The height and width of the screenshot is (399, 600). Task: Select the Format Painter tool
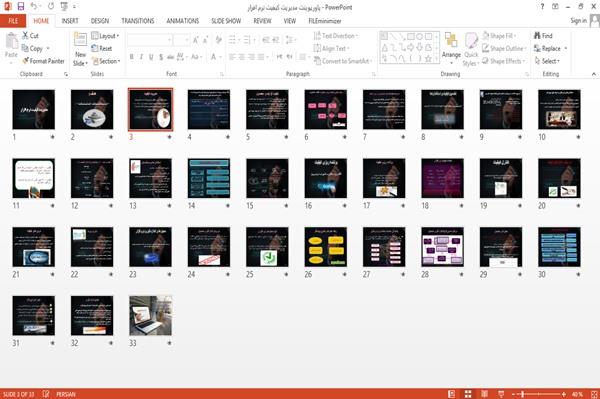[x=43, y=61]
